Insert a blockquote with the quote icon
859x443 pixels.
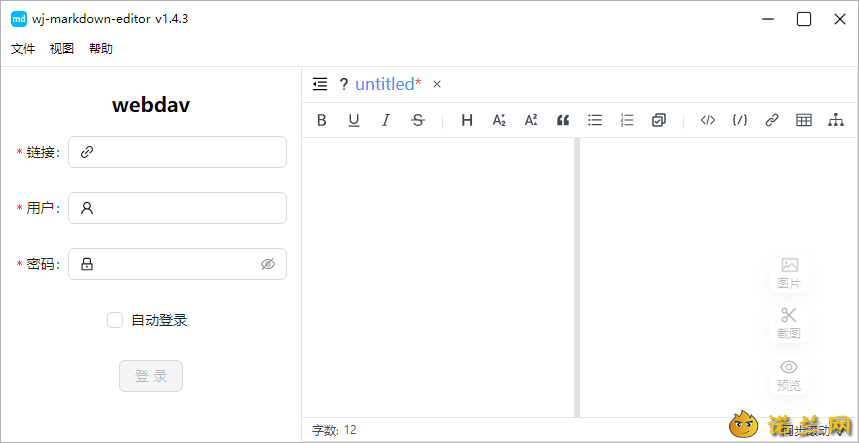tap(563, 120)
